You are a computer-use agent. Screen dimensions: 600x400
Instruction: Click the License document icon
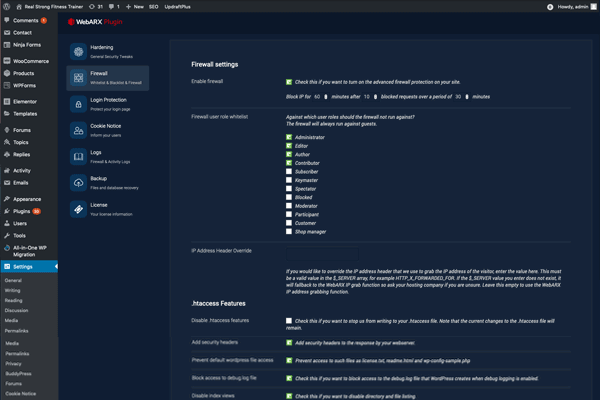80,208
